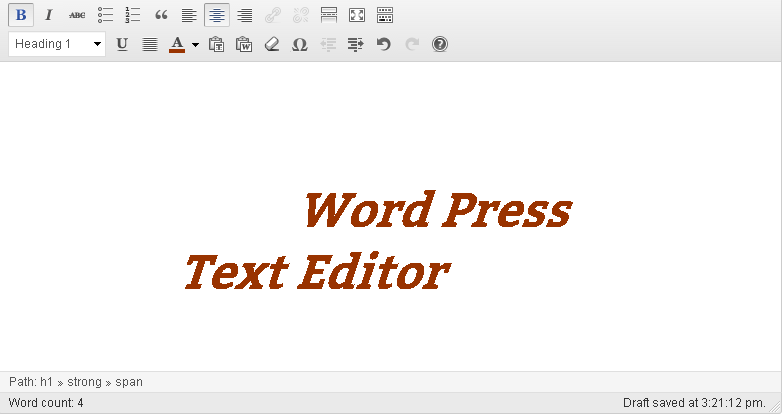Viewport: 783px width, 417px height.
Task: Click on the Text Editor heading line
Action: (318, 272)
